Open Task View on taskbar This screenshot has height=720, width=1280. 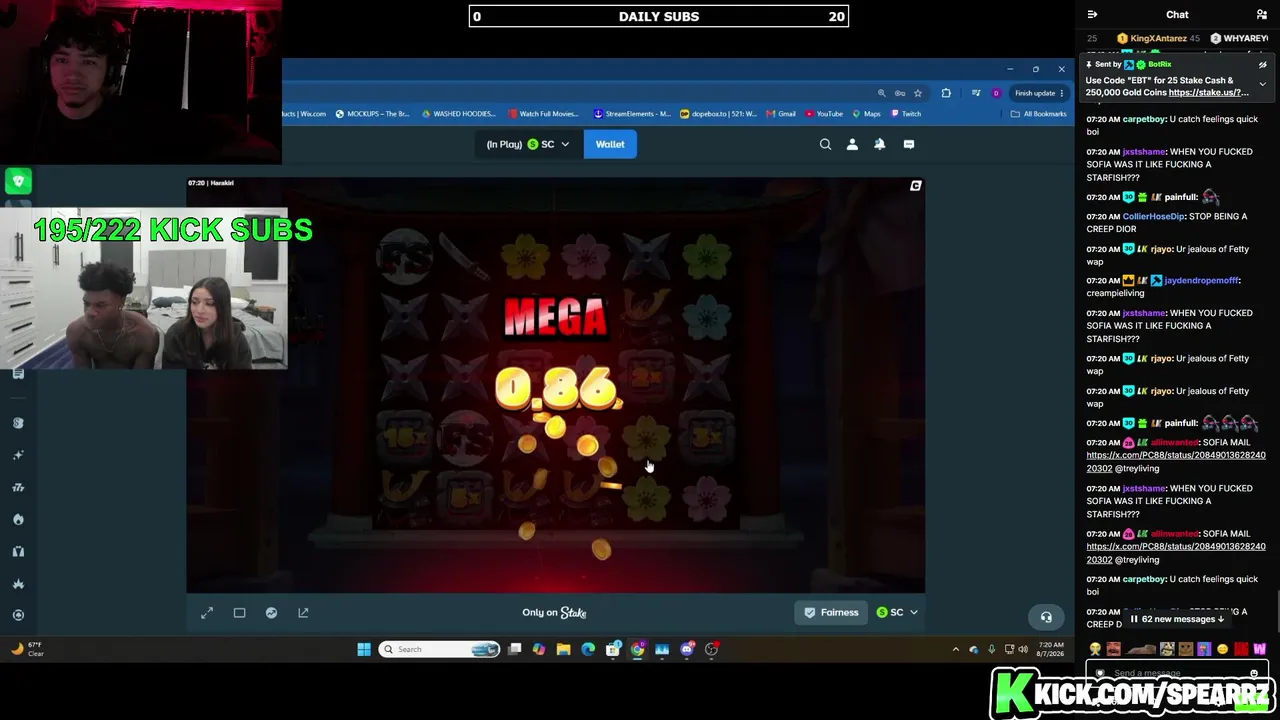(514, 650)
